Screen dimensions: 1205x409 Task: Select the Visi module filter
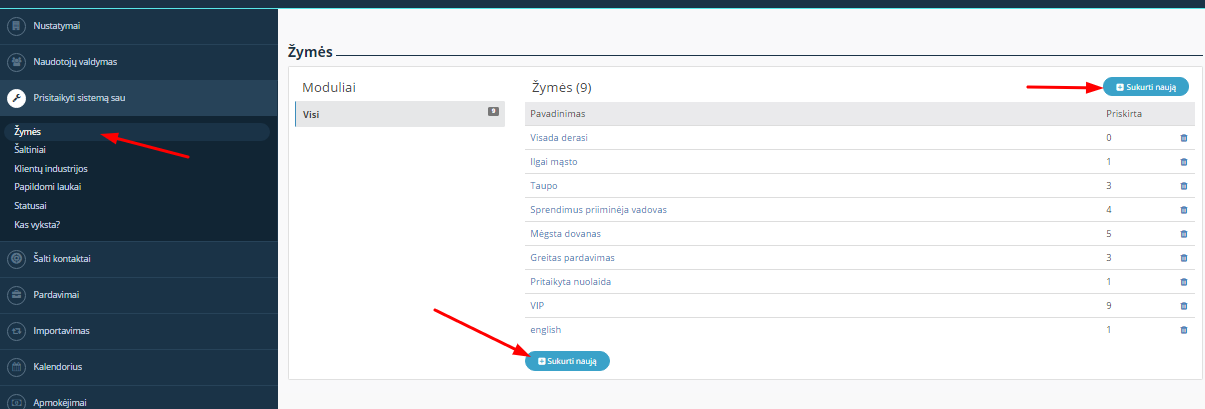[x=400, y=114]
